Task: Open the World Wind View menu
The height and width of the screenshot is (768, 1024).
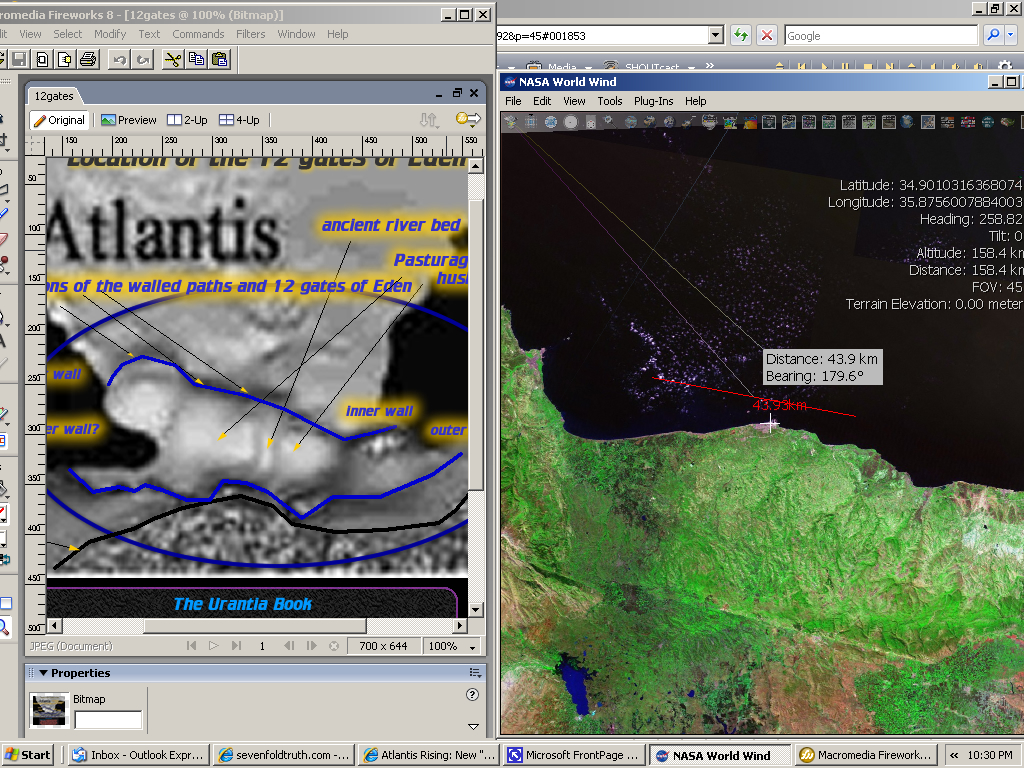Action: pyautogui.click(x=574, y=101)
